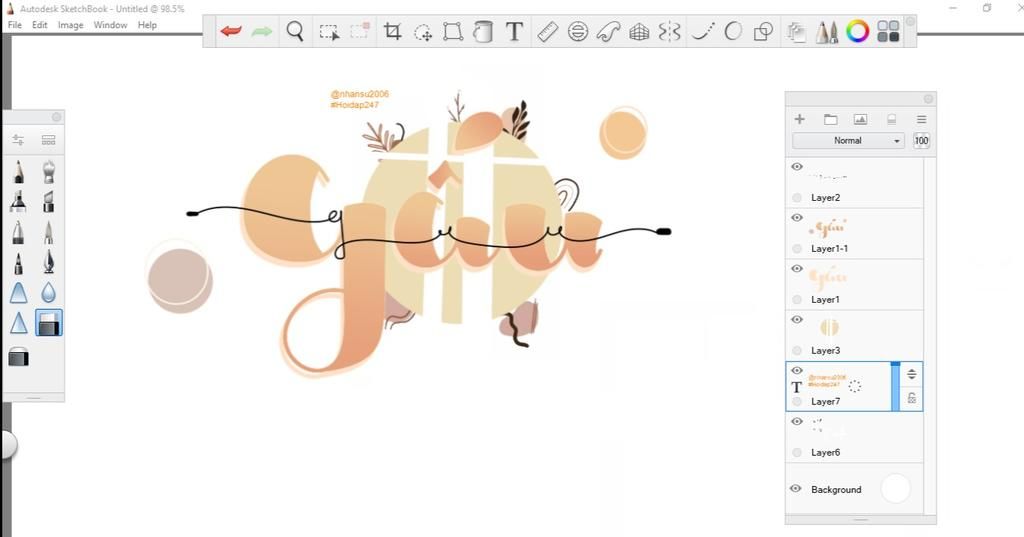
Task: Hide Layer7 with its eye icon
Action: tap(797, 370)
